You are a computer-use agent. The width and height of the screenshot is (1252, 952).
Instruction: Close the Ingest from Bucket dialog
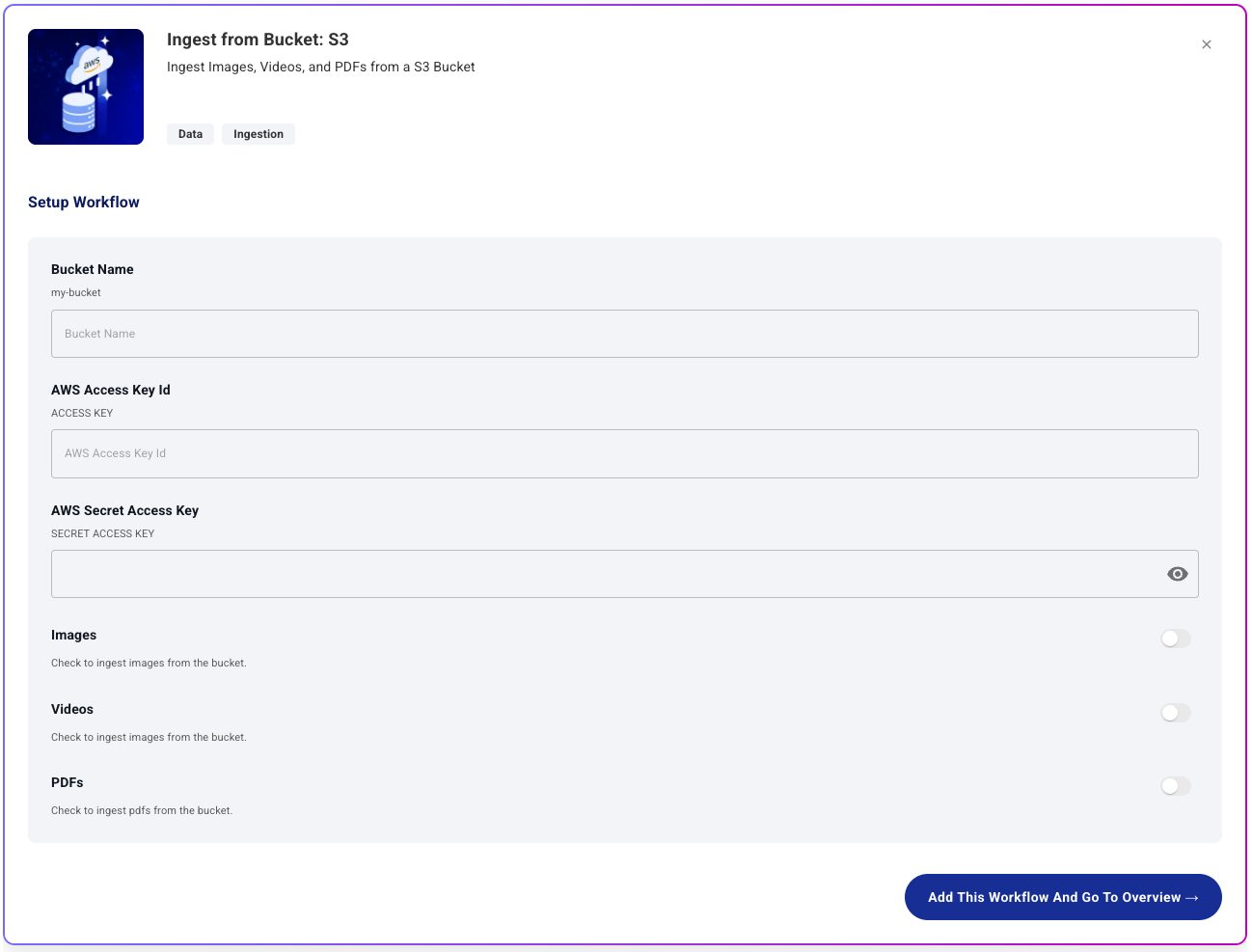tap(1206, 44)
